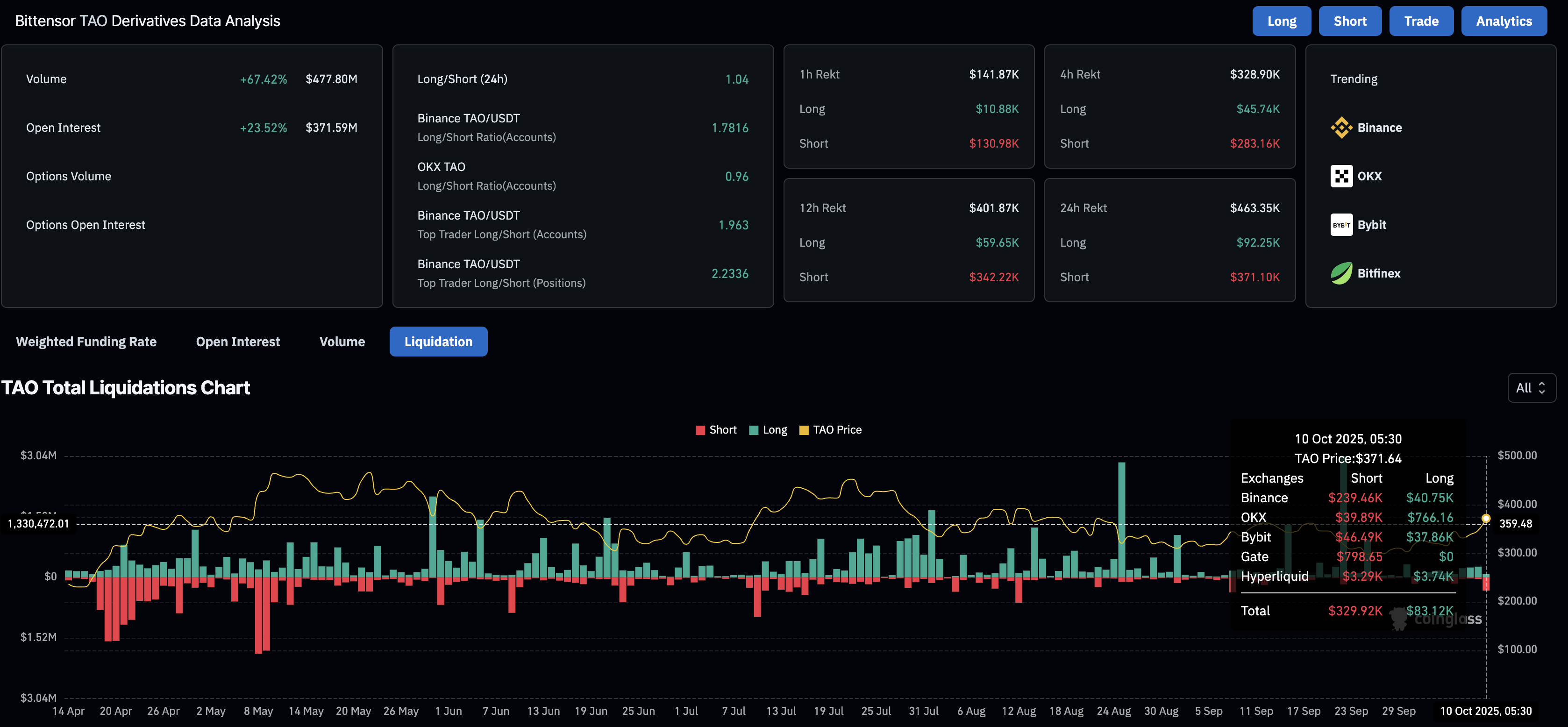Switch to the Weighted Funding Rate tab
Screen dimensions: 1568x727
(x=86, y=342)
